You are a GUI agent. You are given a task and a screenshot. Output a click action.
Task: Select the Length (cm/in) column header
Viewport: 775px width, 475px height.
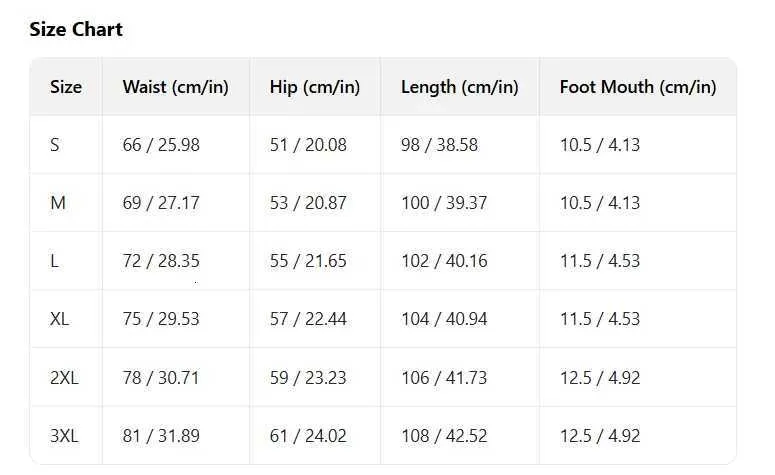coord(459,87)
